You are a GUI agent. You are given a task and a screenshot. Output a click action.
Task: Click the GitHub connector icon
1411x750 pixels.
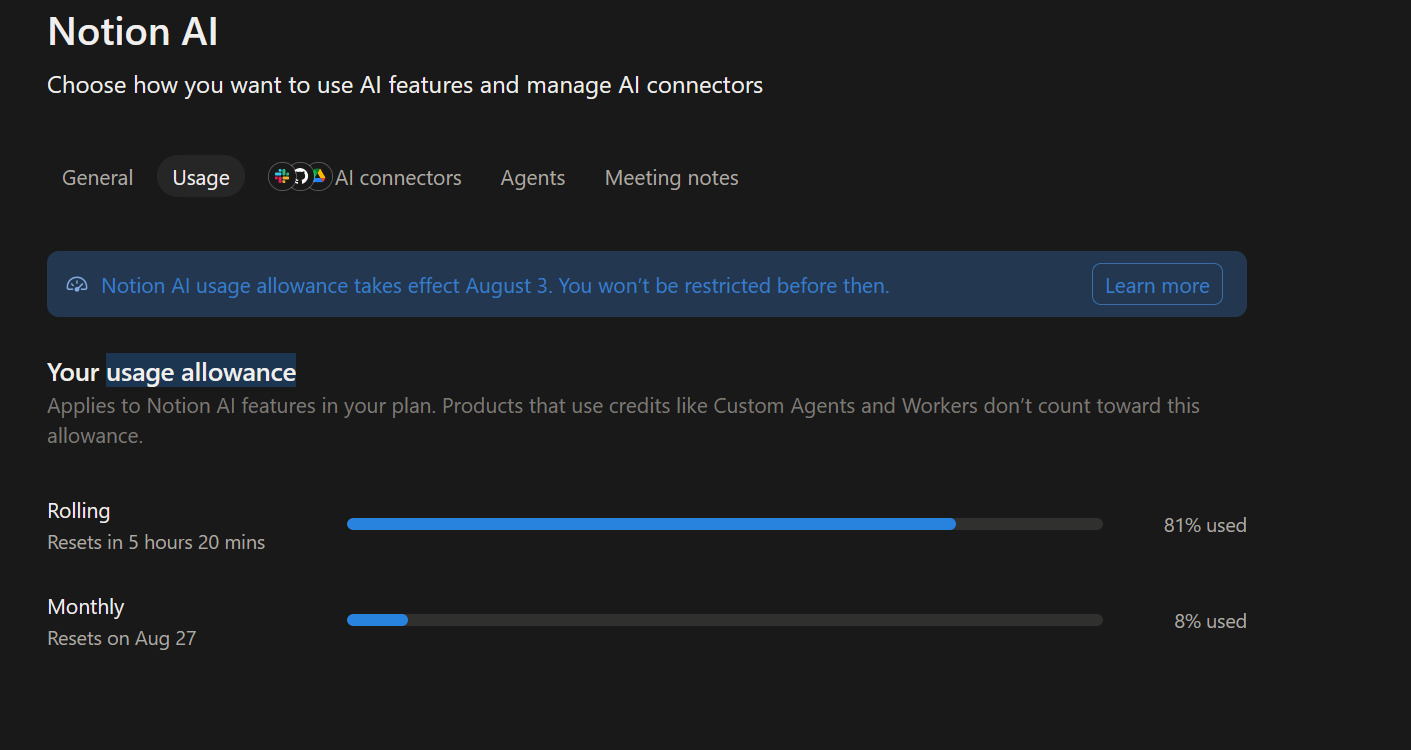pos(300,177)
